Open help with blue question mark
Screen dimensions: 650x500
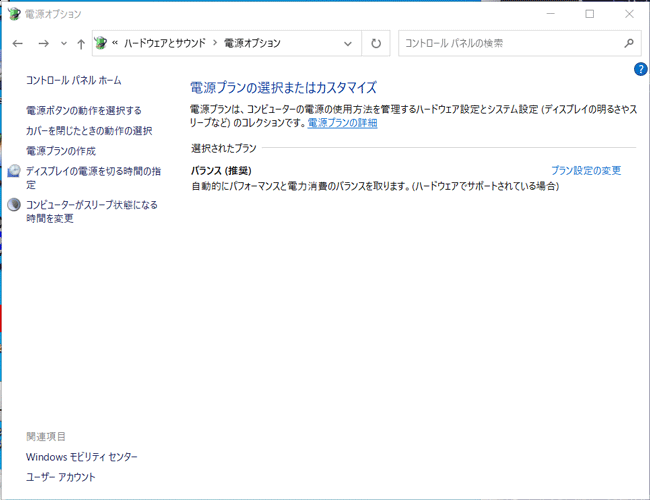click(x=640, y=69)
